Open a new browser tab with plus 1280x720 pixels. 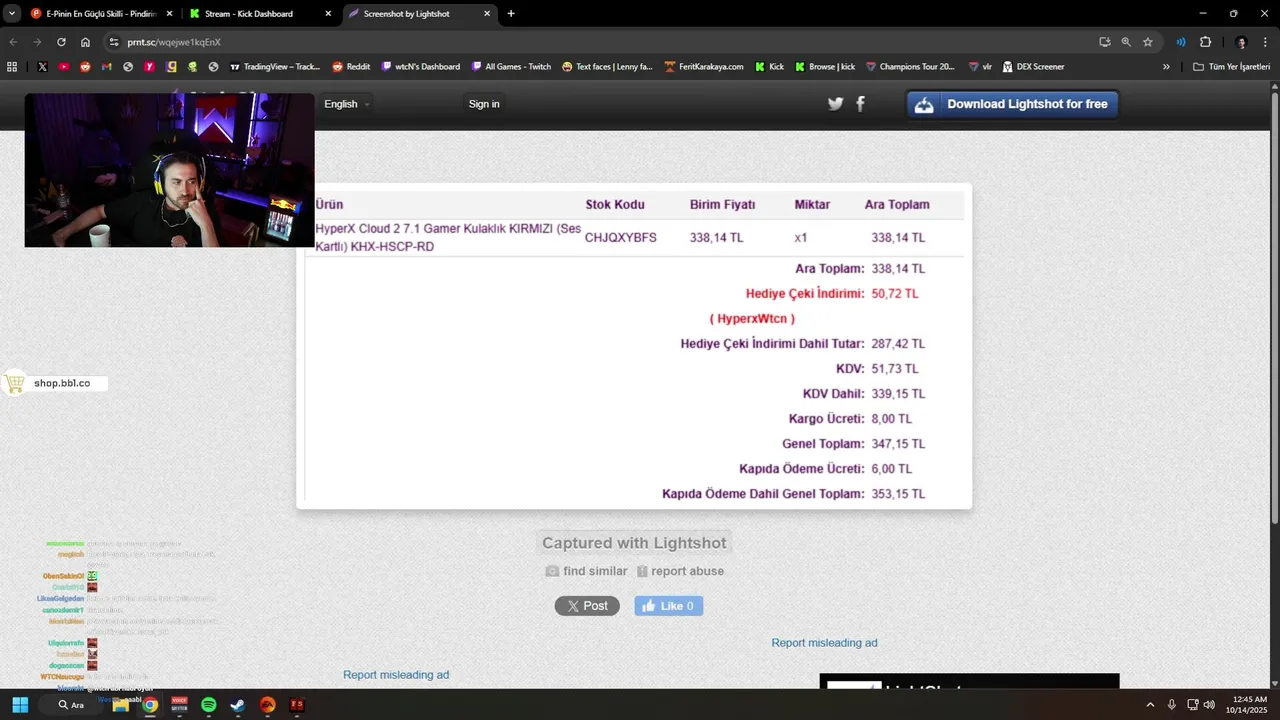pyautogui.click(x=511, y=14)
